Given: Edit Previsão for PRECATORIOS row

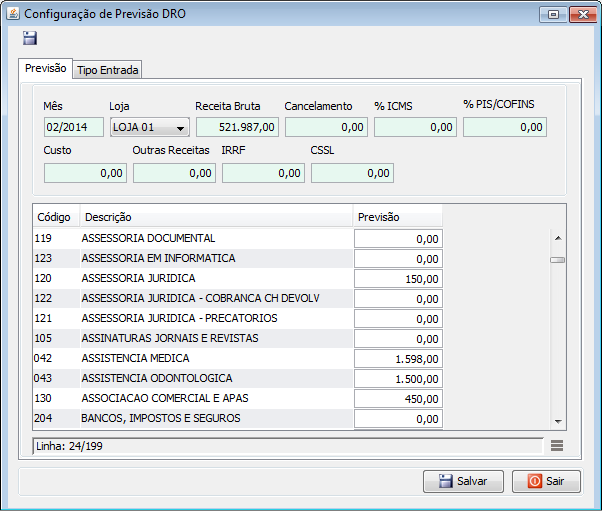Looking at the screenshot, I should click(x=399, y=319).
